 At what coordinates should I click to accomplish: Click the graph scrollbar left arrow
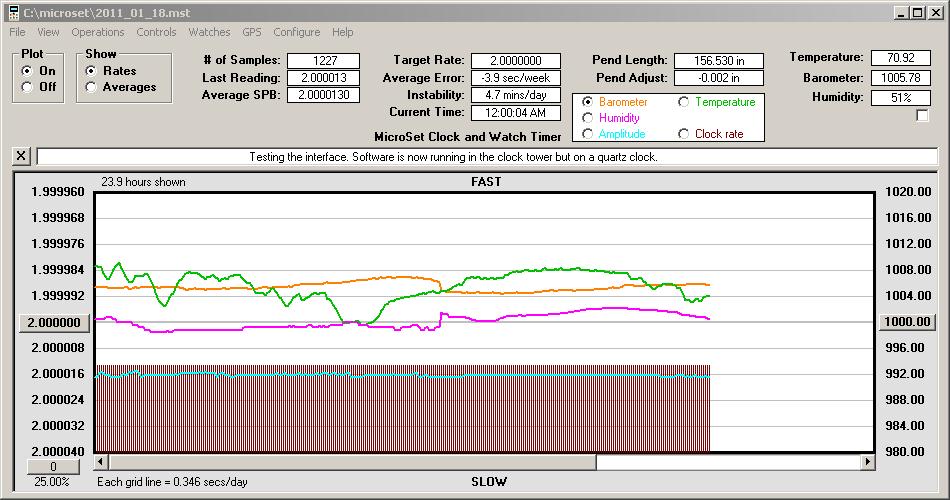pyautogui.click(x=101, y=462)
